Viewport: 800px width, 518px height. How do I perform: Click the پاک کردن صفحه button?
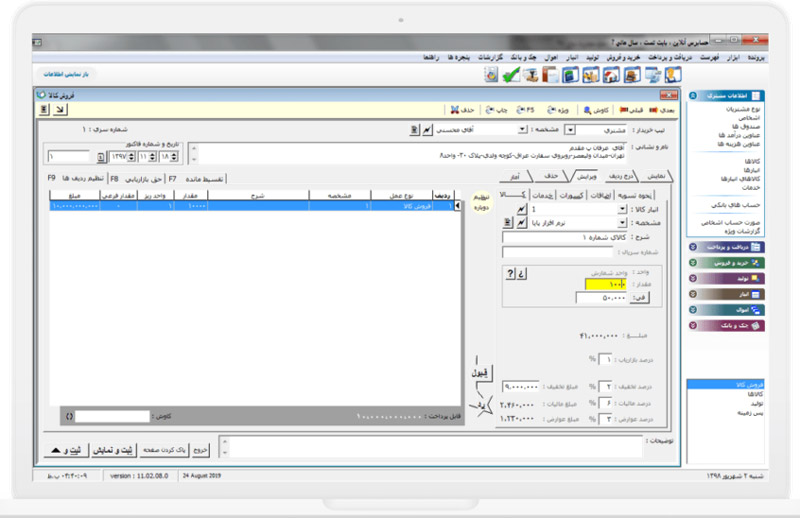164,450
